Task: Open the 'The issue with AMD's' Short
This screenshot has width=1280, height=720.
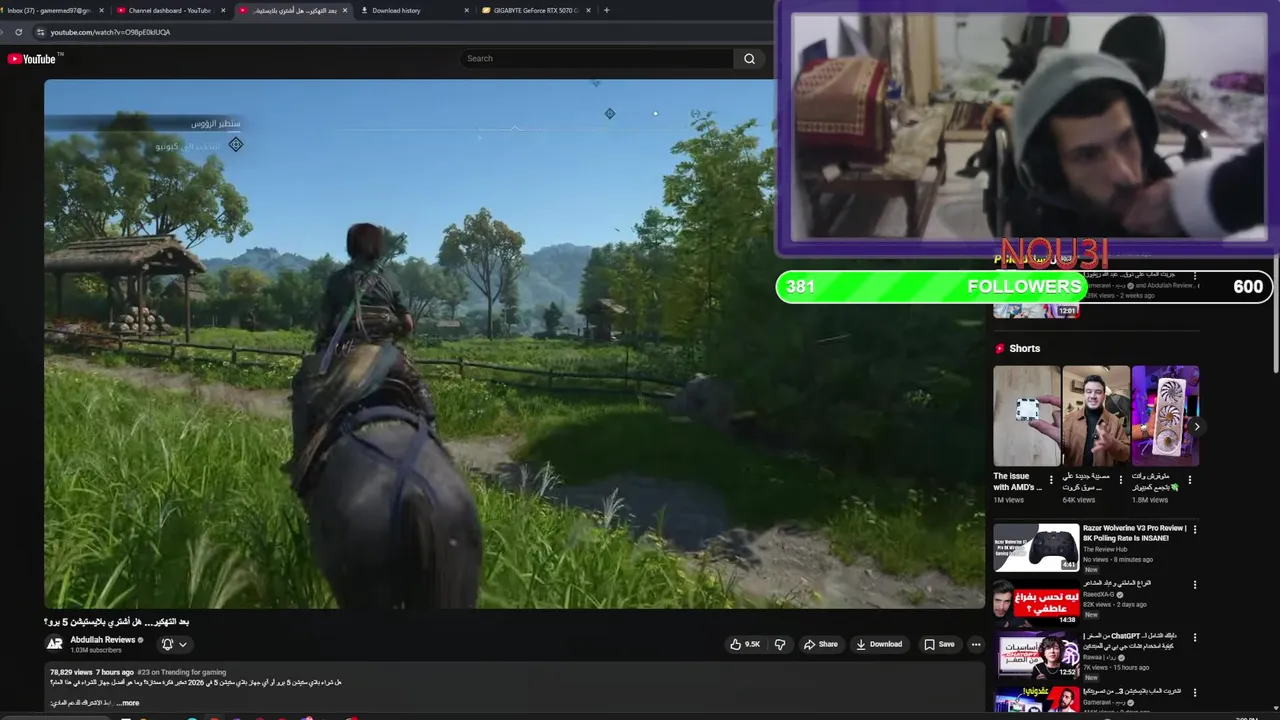Action: tap(1026, 416)
